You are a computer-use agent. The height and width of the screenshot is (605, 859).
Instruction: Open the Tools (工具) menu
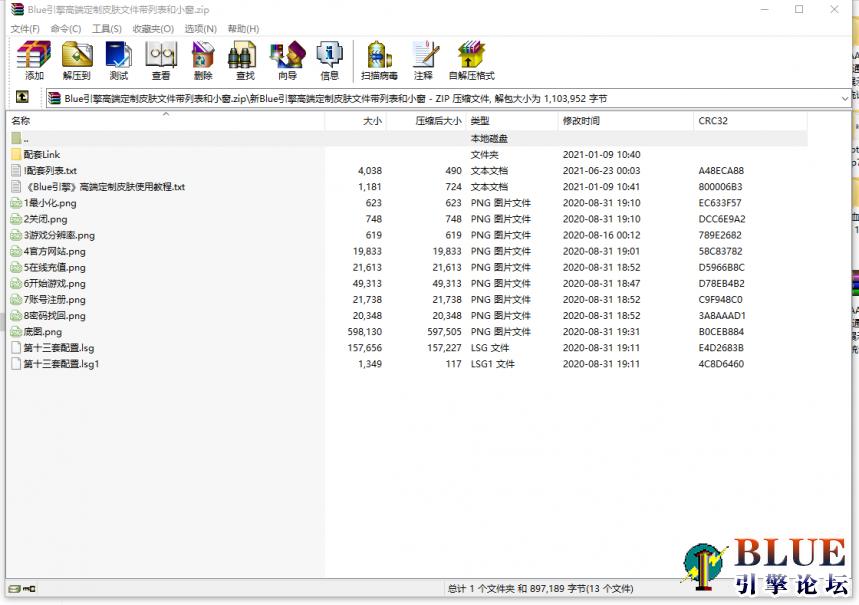(107, 29)
